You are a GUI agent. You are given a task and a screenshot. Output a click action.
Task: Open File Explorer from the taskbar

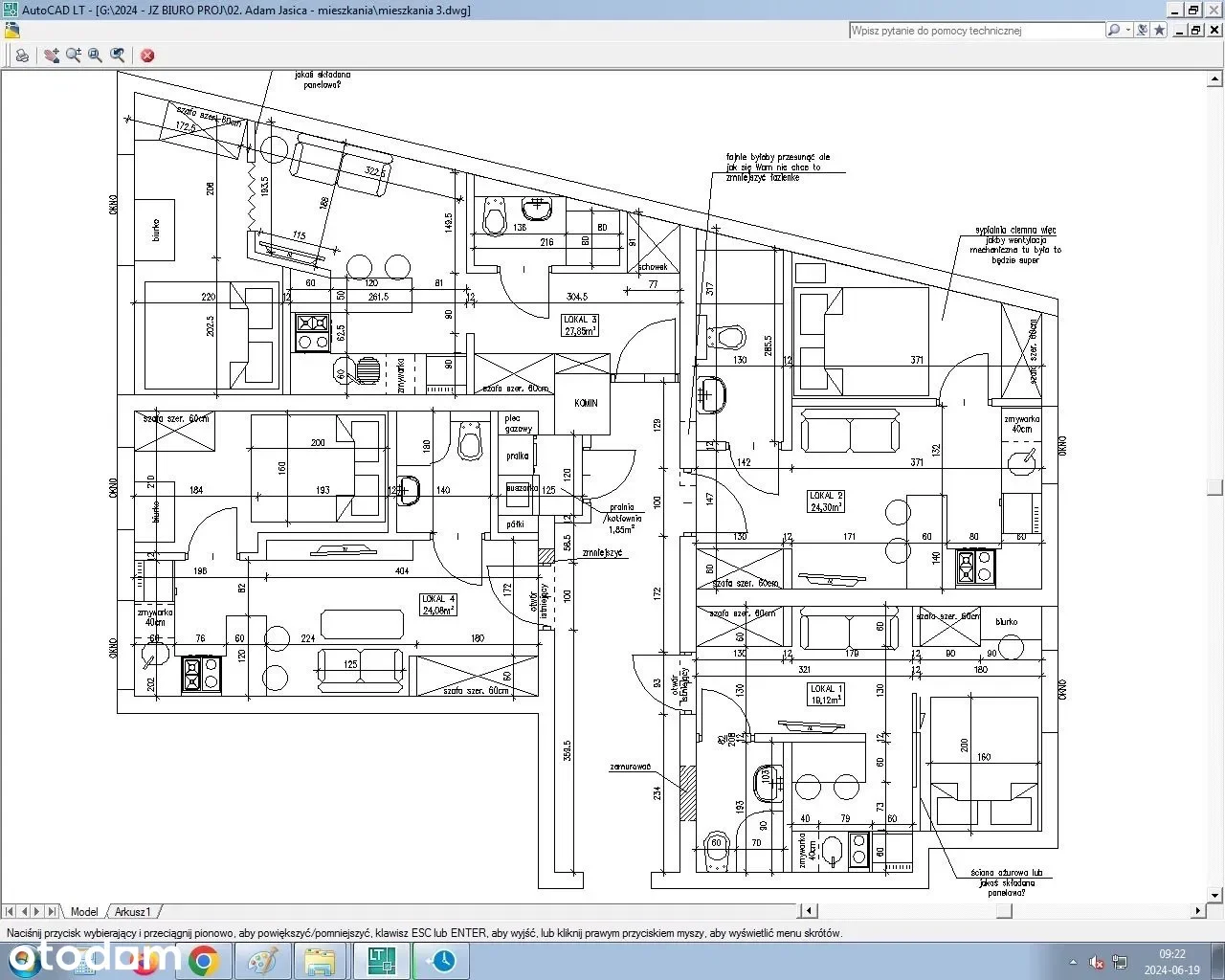tap(321, 960)
